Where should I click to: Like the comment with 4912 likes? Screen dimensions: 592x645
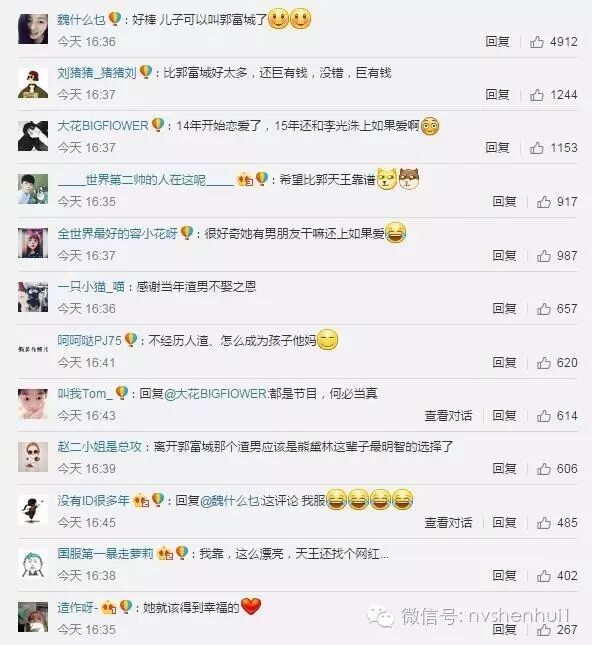pyautogui.click(x=536, y=42)
